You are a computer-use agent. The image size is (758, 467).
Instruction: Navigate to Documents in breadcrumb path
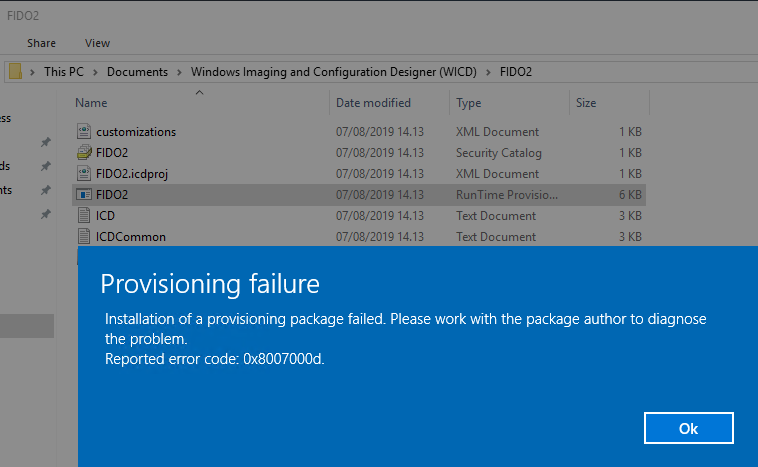pos(137,72)
